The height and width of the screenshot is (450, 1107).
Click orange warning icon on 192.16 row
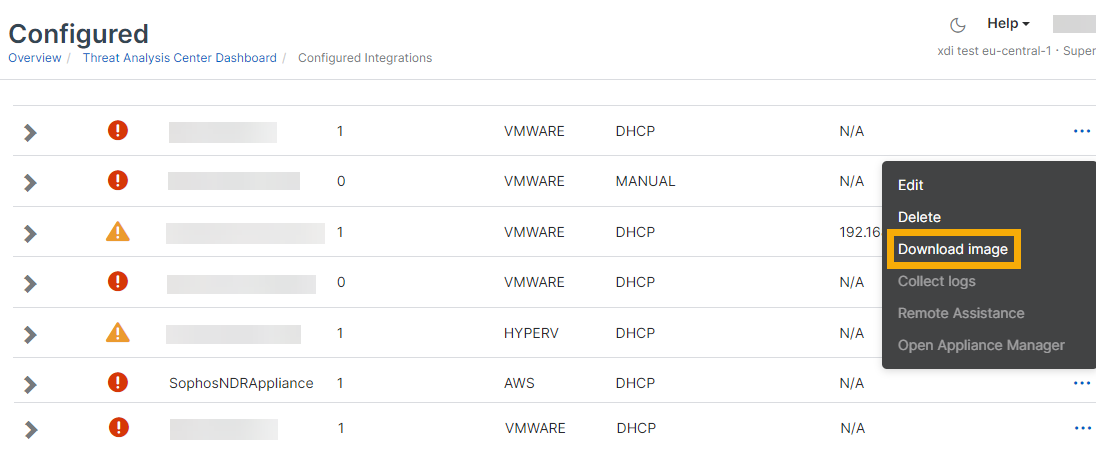click(118, 232)
